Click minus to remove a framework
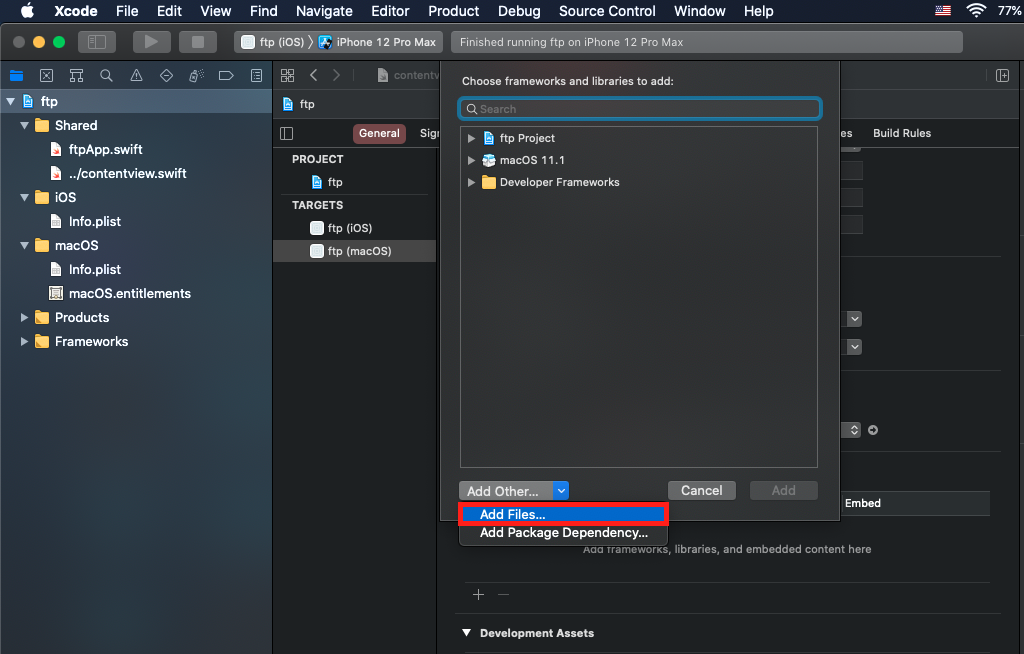This screenshot has height=654, width=1024. (x=504, y=595)
